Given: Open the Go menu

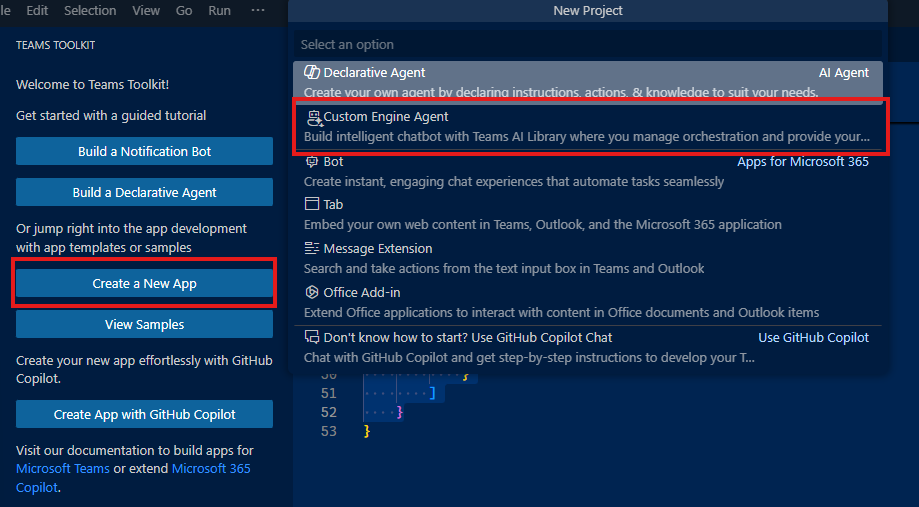Looking at the screenshot, I should 184,11.
